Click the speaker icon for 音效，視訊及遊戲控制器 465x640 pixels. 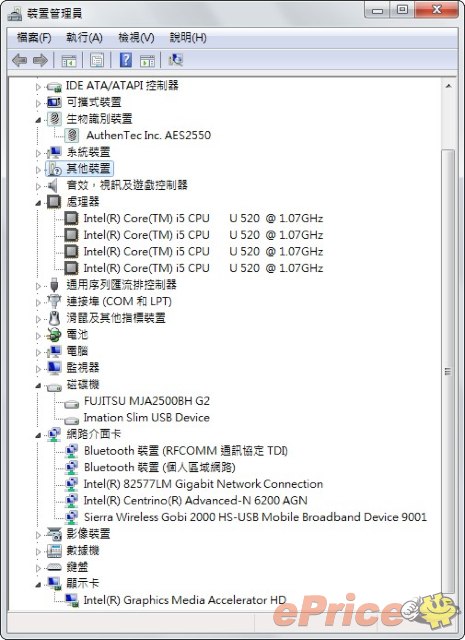53,185
